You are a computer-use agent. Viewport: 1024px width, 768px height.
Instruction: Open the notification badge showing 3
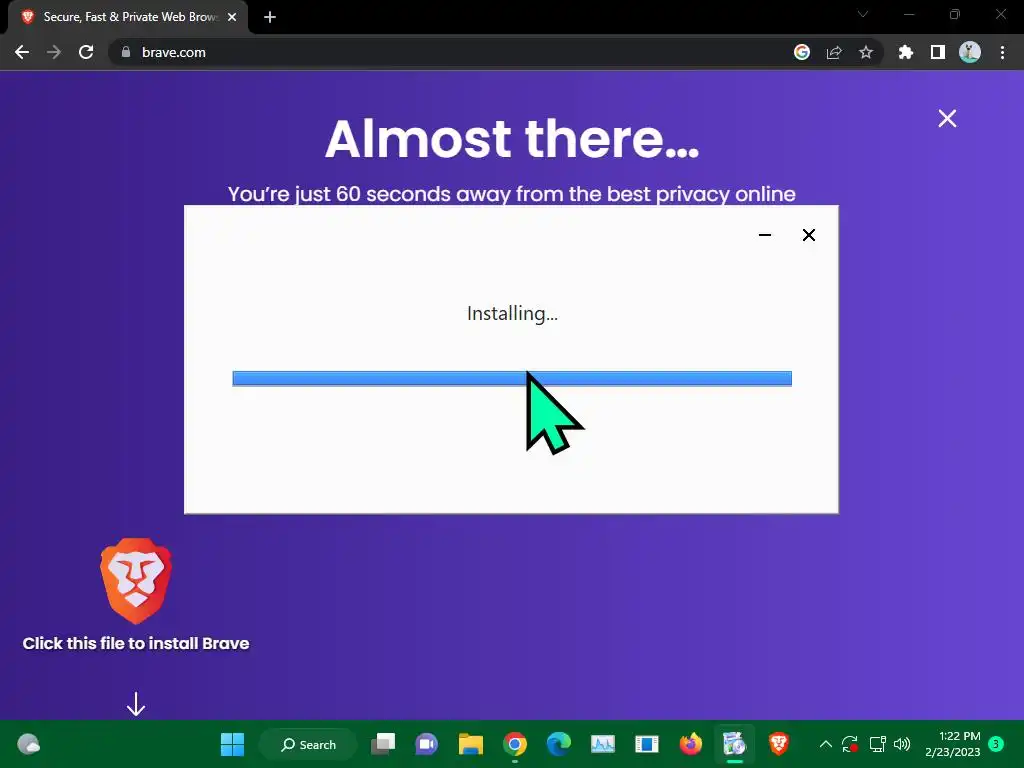[996, 743]
